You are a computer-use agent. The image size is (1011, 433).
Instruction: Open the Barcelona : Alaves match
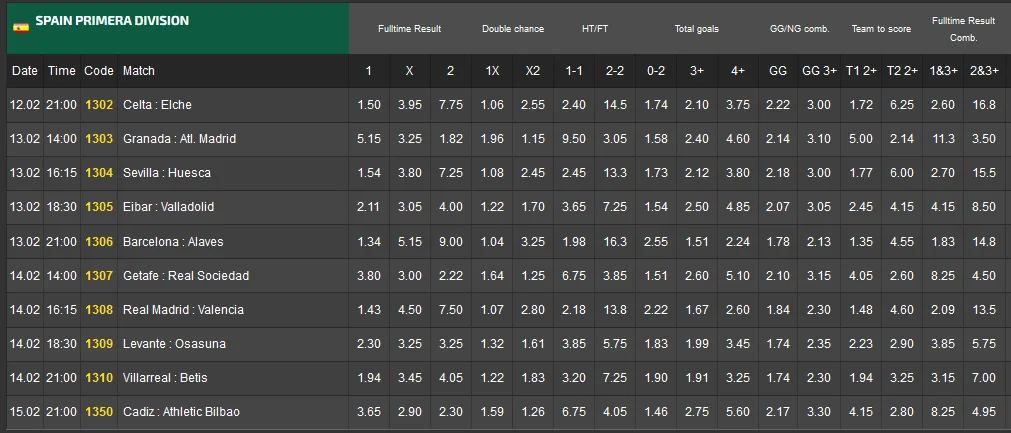pyautogui.click(x=173, y=241)
